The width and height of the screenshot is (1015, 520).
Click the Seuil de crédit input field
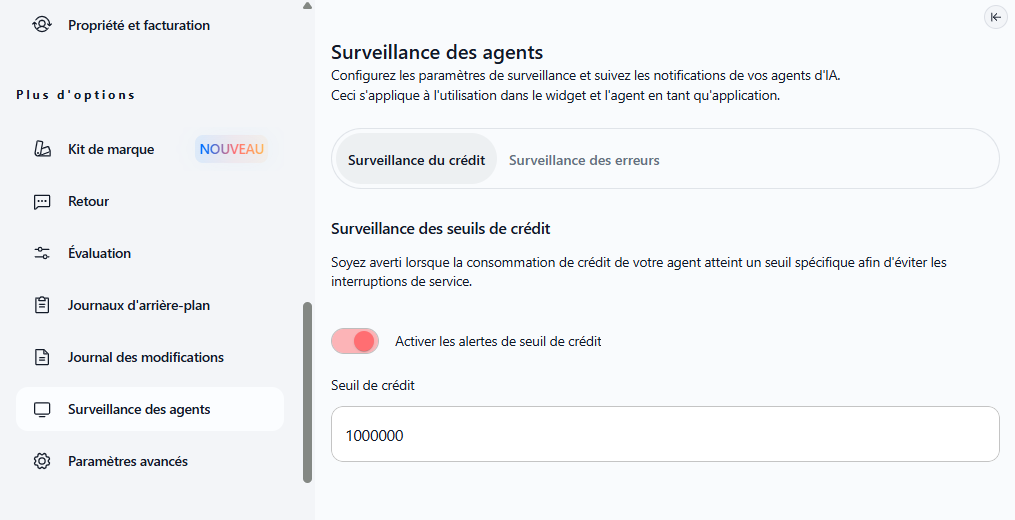(x=665, y=435)
